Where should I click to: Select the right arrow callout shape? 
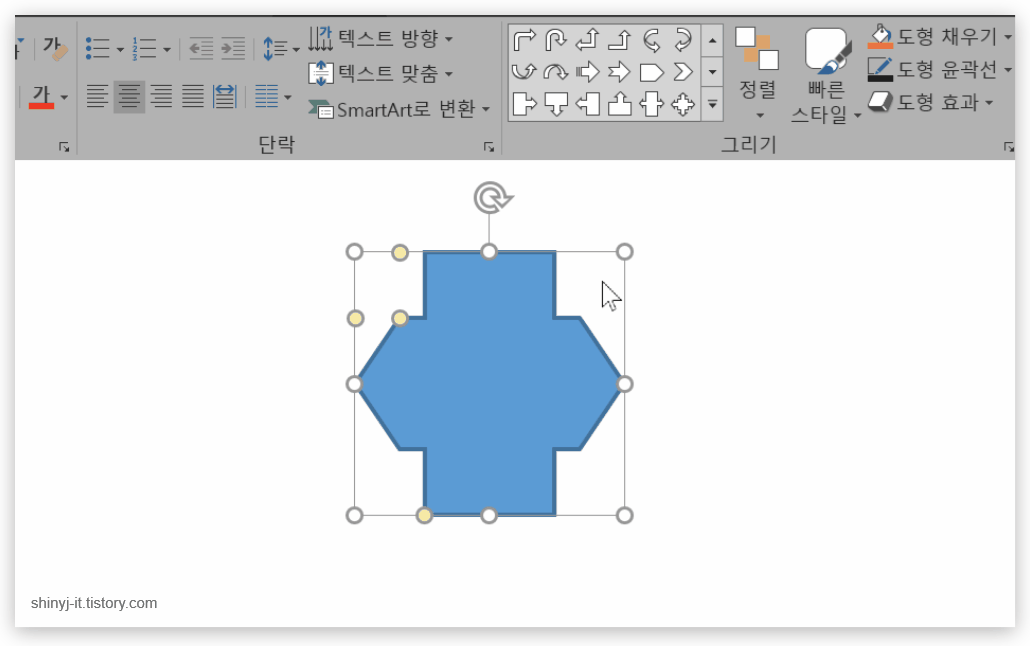click(x=524, y=104)
